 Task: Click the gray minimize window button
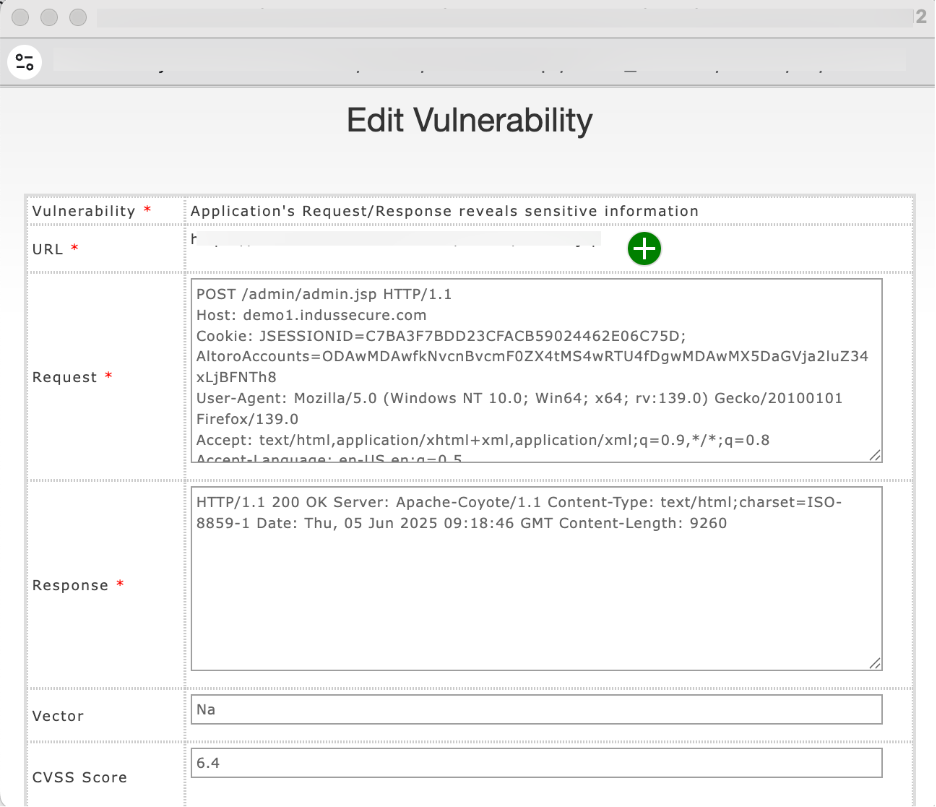point(49,17)
